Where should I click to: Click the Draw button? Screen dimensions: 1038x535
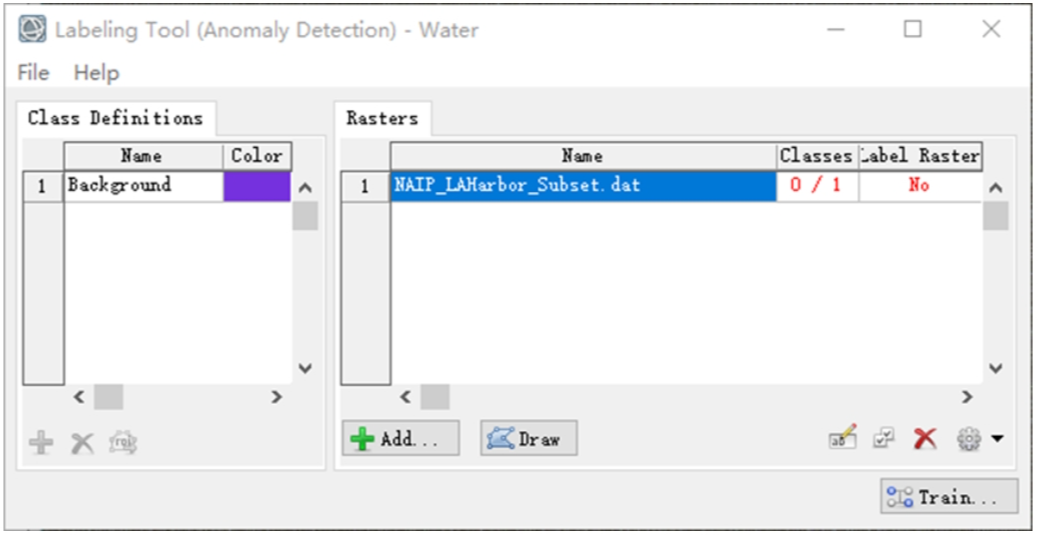tap(529, 438)
